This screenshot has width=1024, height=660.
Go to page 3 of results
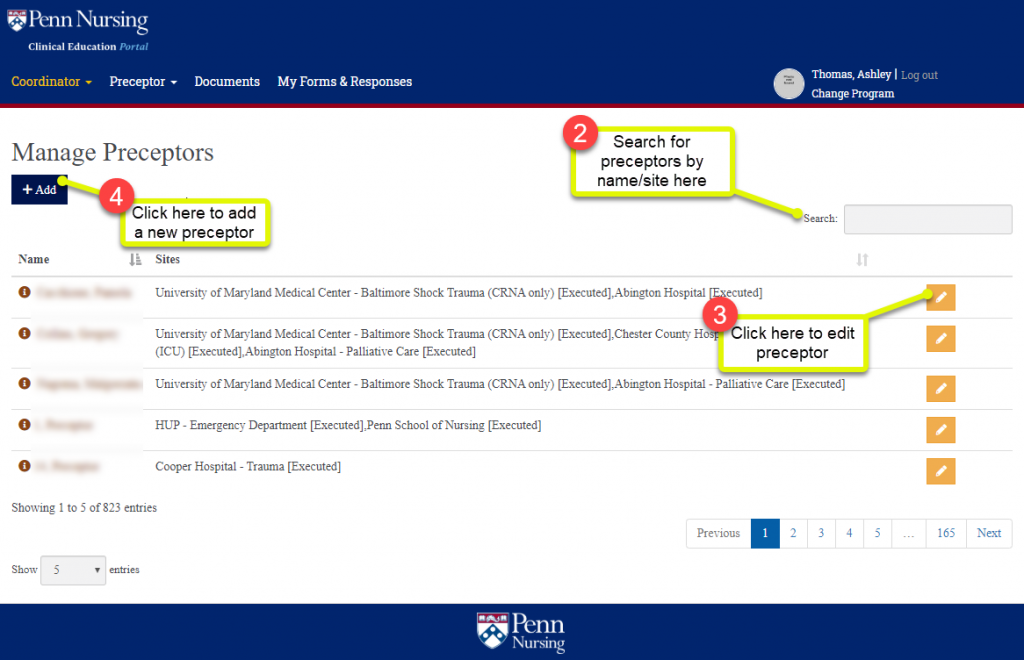coord(821,533)
